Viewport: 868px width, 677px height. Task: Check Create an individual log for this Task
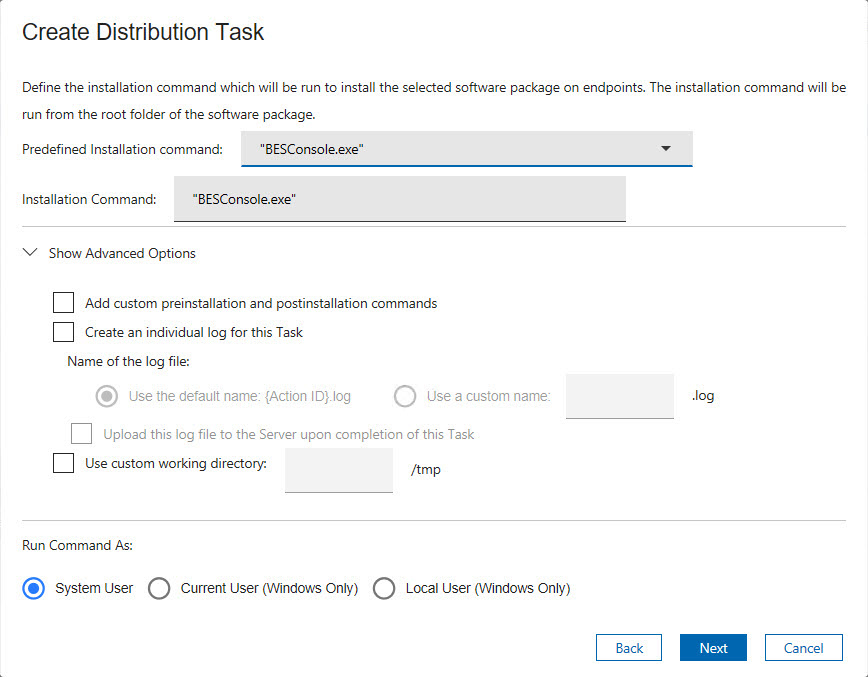point(64,332)
